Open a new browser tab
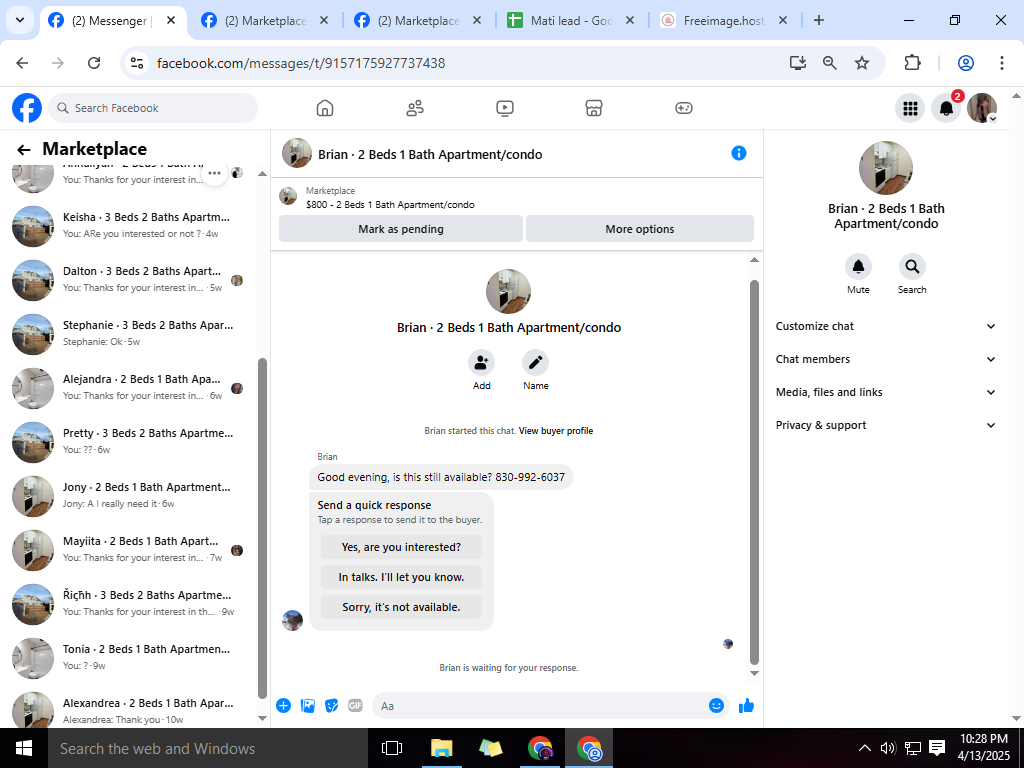The height and width of the screenshot is (768, 1024). (818, 20)
